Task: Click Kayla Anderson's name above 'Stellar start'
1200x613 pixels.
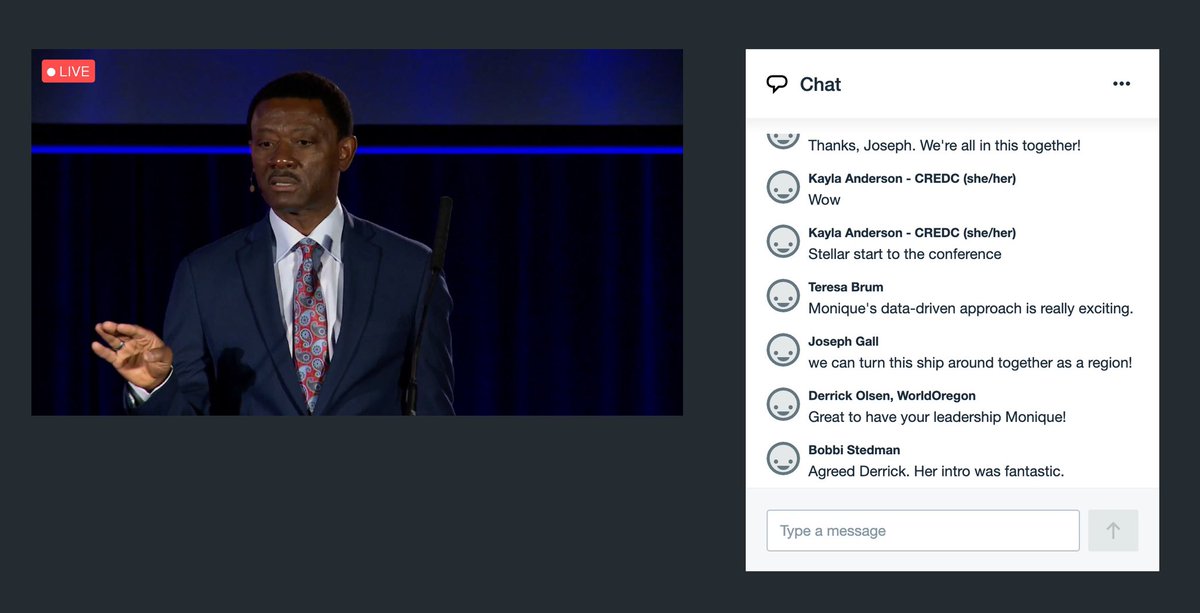Action: (912, 233)
